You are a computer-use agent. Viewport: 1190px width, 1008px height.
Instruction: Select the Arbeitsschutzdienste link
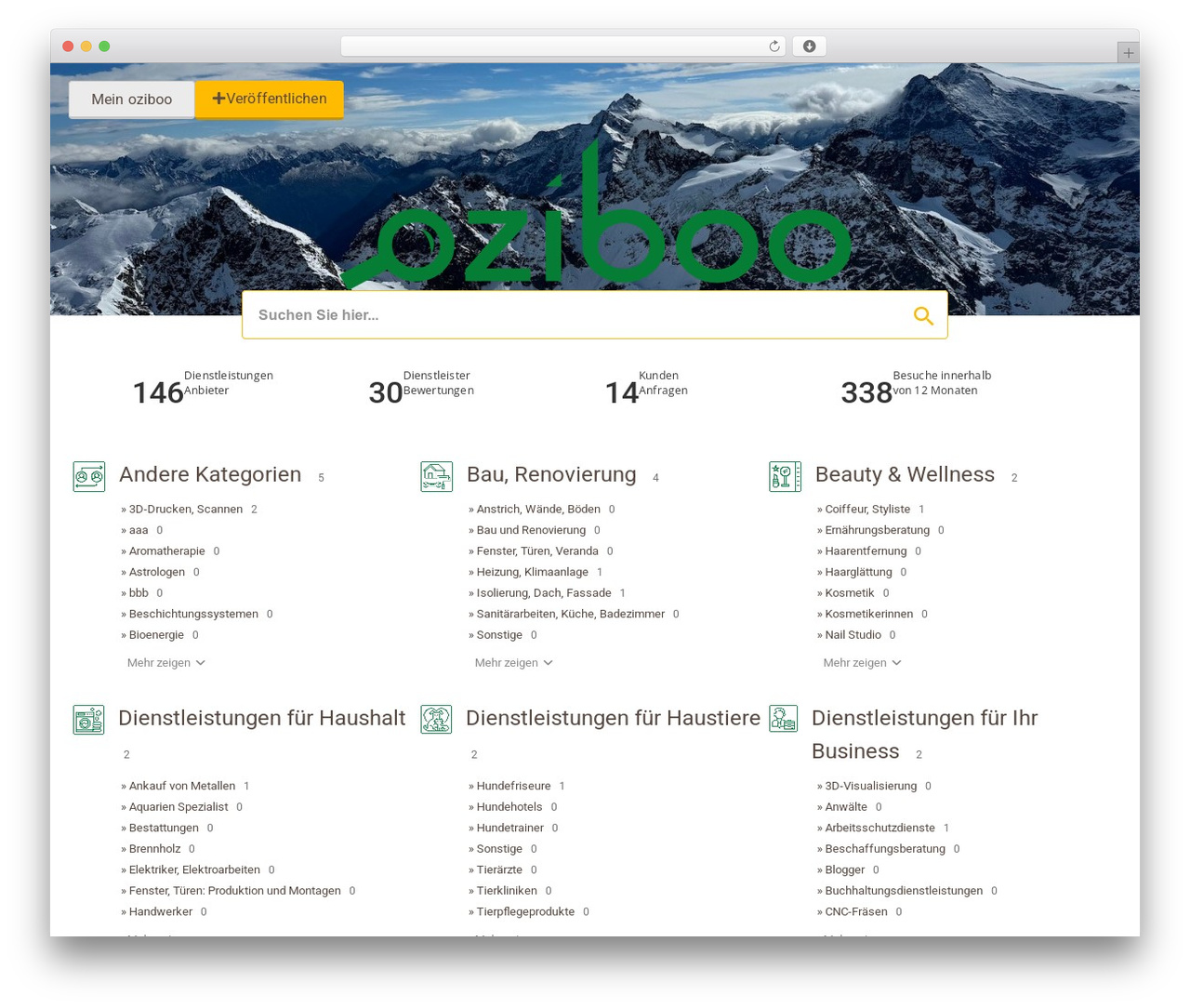(880, 829)
